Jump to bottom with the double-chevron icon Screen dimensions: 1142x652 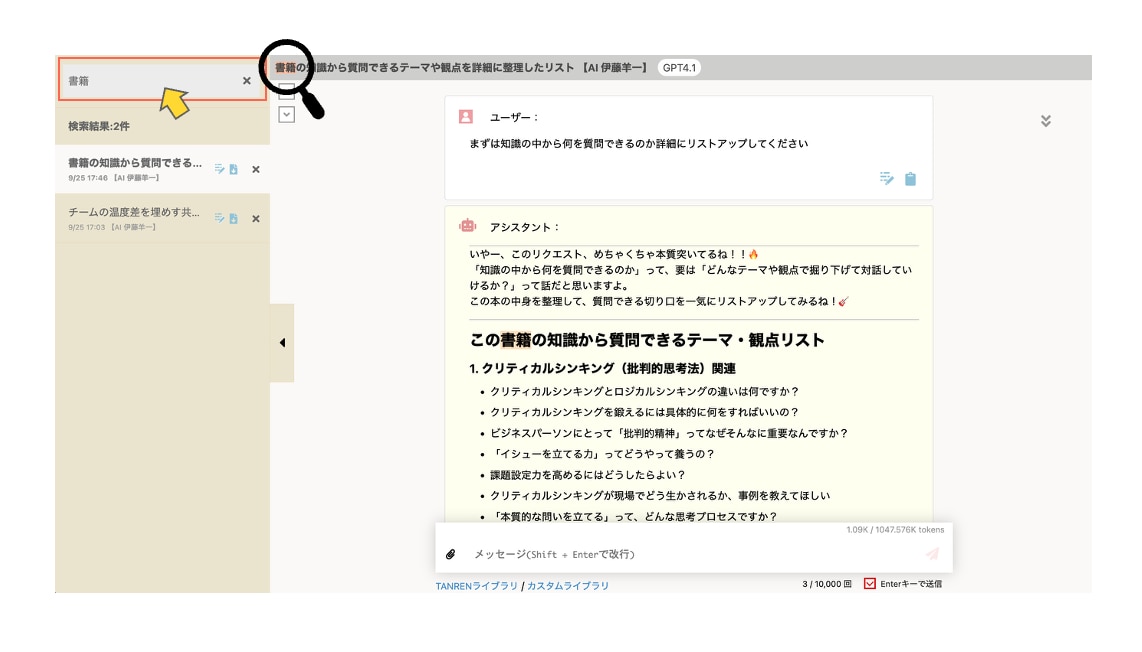click(x=1046, y=121)
